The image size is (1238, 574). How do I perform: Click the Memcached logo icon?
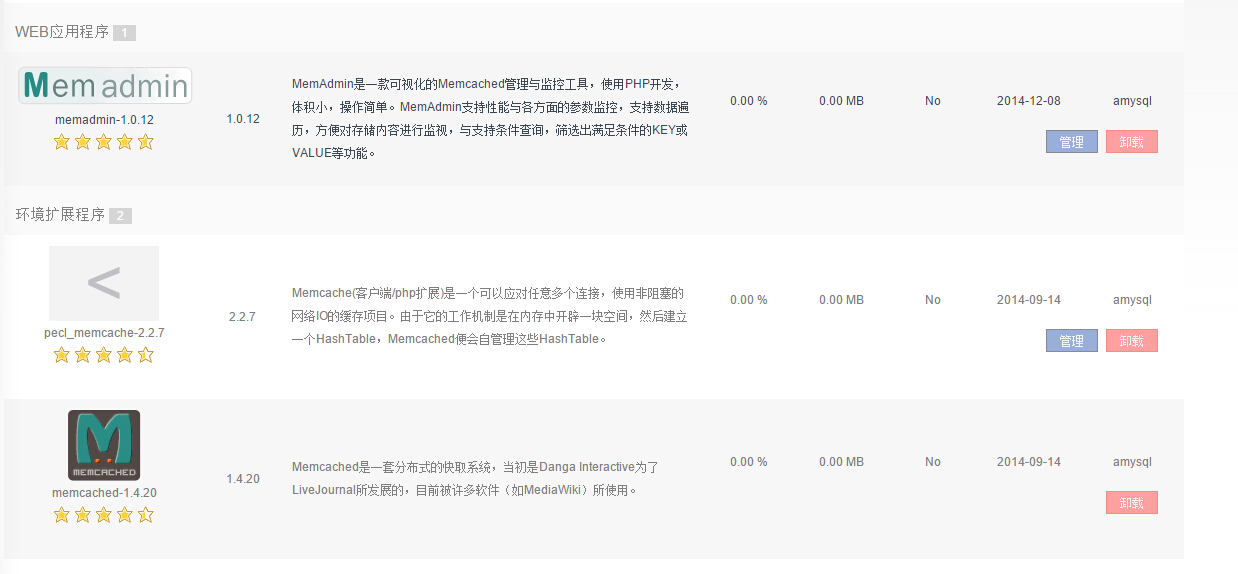click(x=104, y=445)
